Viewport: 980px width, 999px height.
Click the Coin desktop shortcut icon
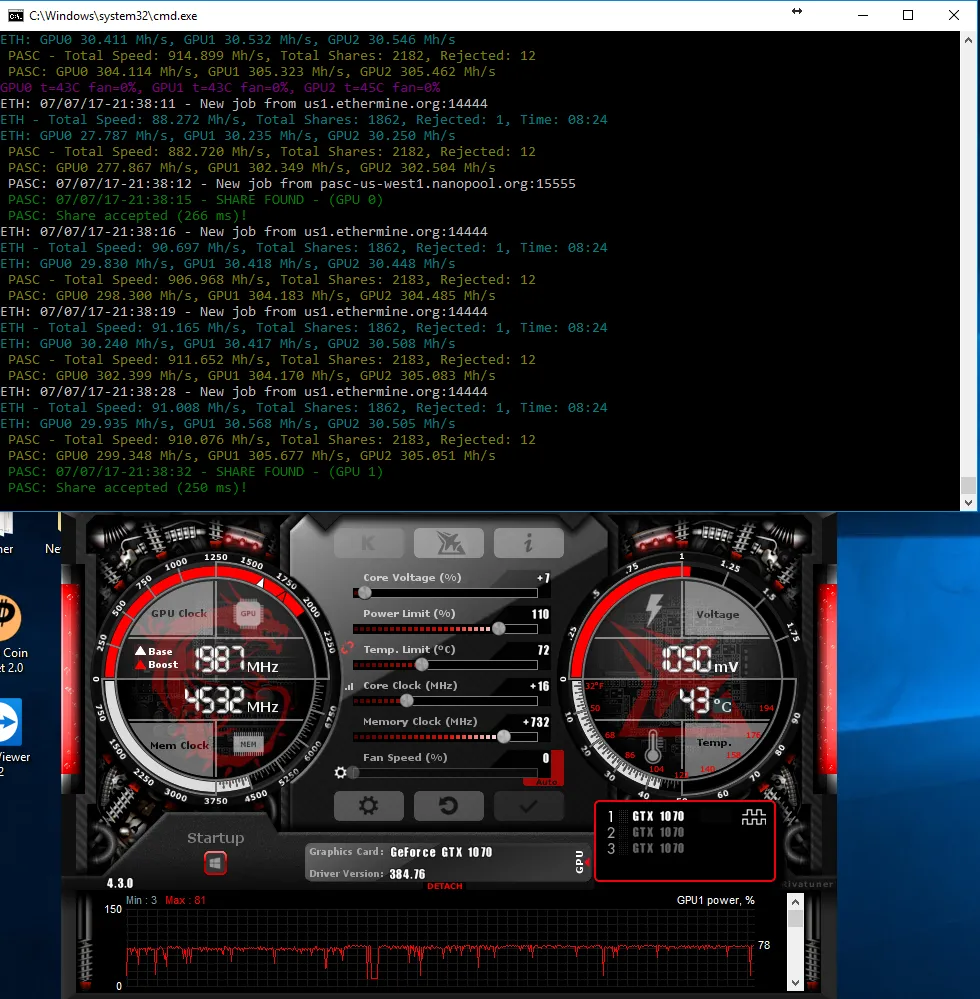[10, 618]
